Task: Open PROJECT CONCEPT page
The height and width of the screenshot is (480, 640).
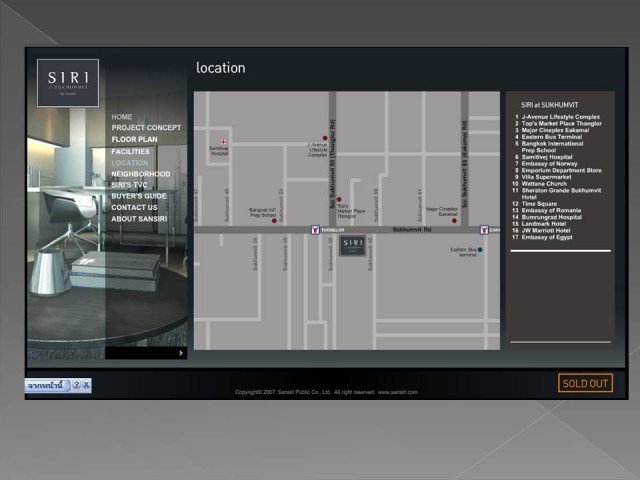Action: [146, 128]
